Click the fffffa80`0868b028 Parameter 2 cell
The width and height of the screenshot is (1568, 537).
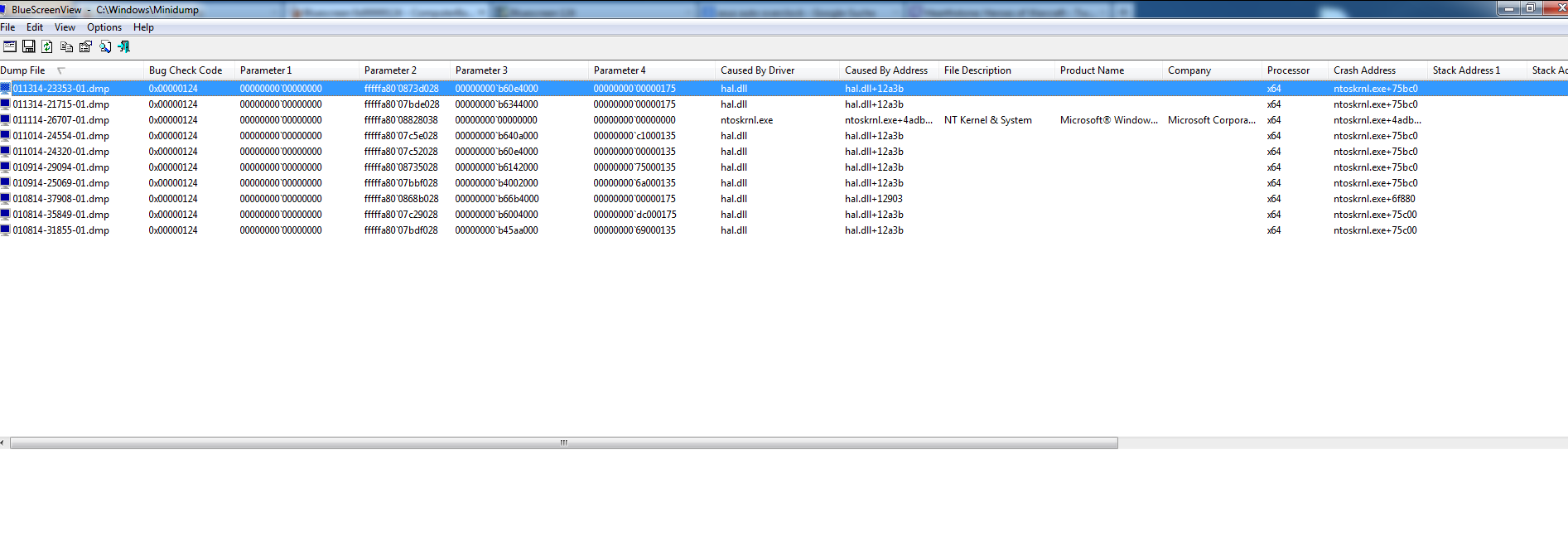[401, 199]
